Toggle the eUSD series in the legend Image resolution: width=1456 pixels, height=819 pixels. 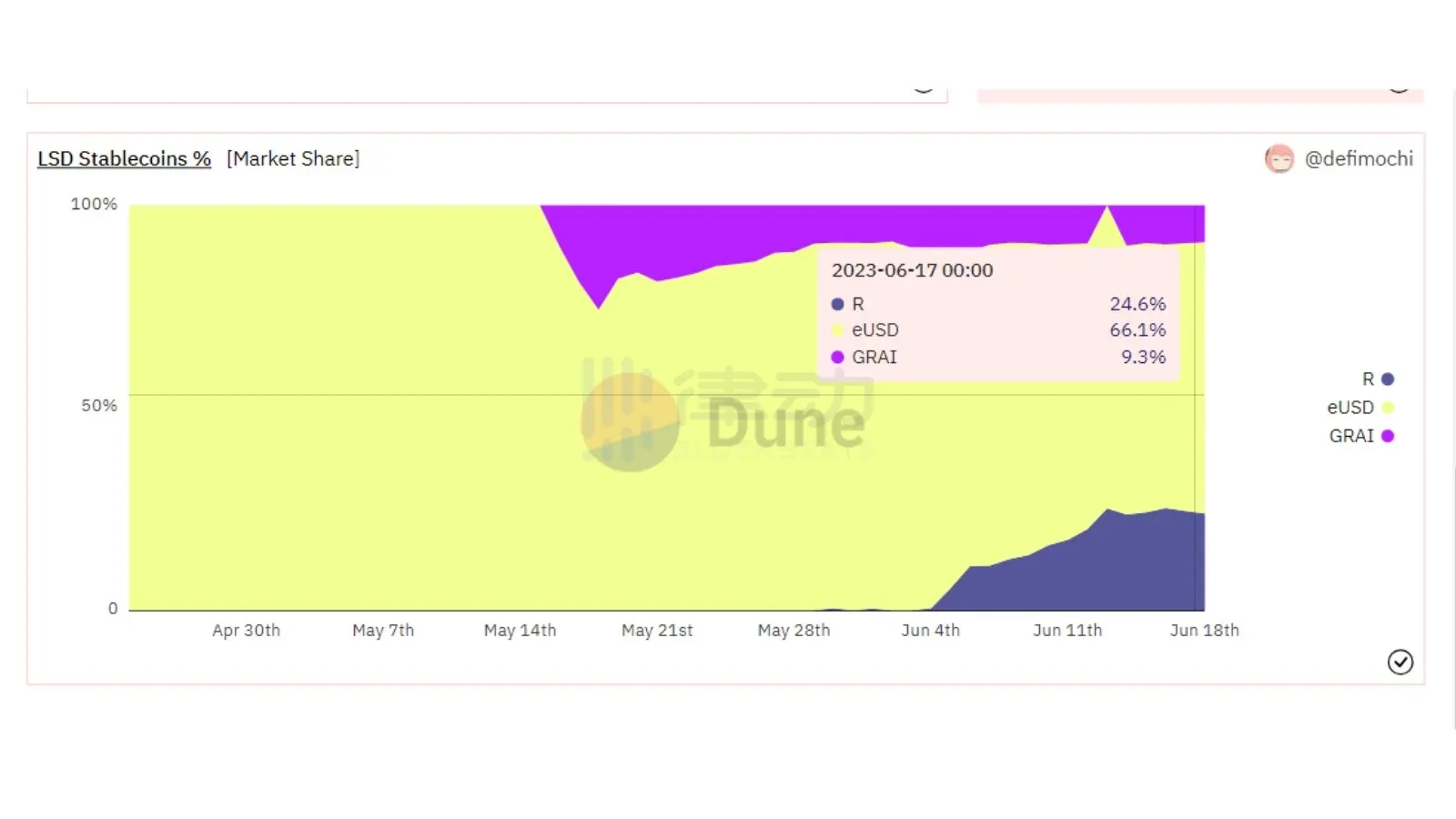coord(1360,408)
